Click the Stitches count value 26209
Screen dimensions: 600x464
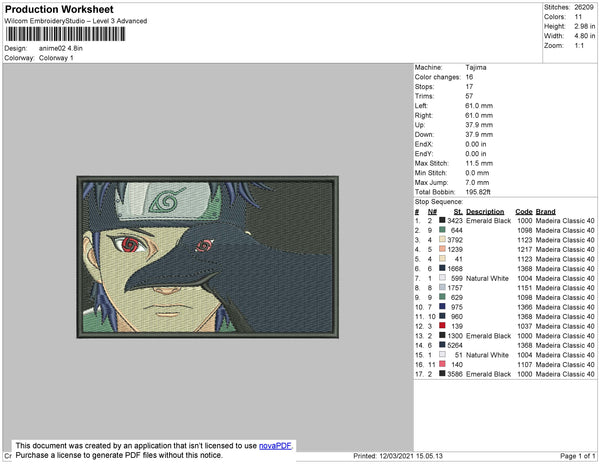pyautogui.click(x=587, y=7)
